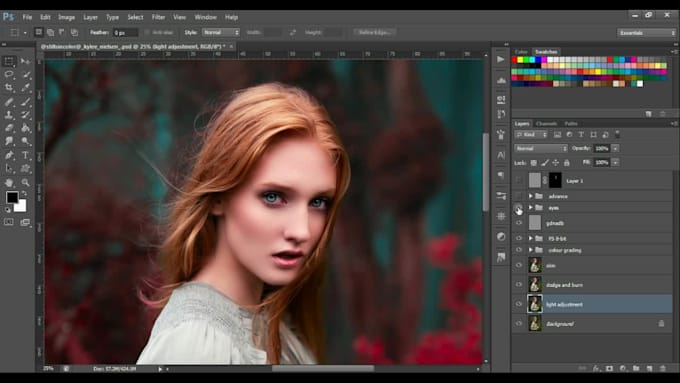Open the File menu
The image size is (680, 383).
point(27,17)
